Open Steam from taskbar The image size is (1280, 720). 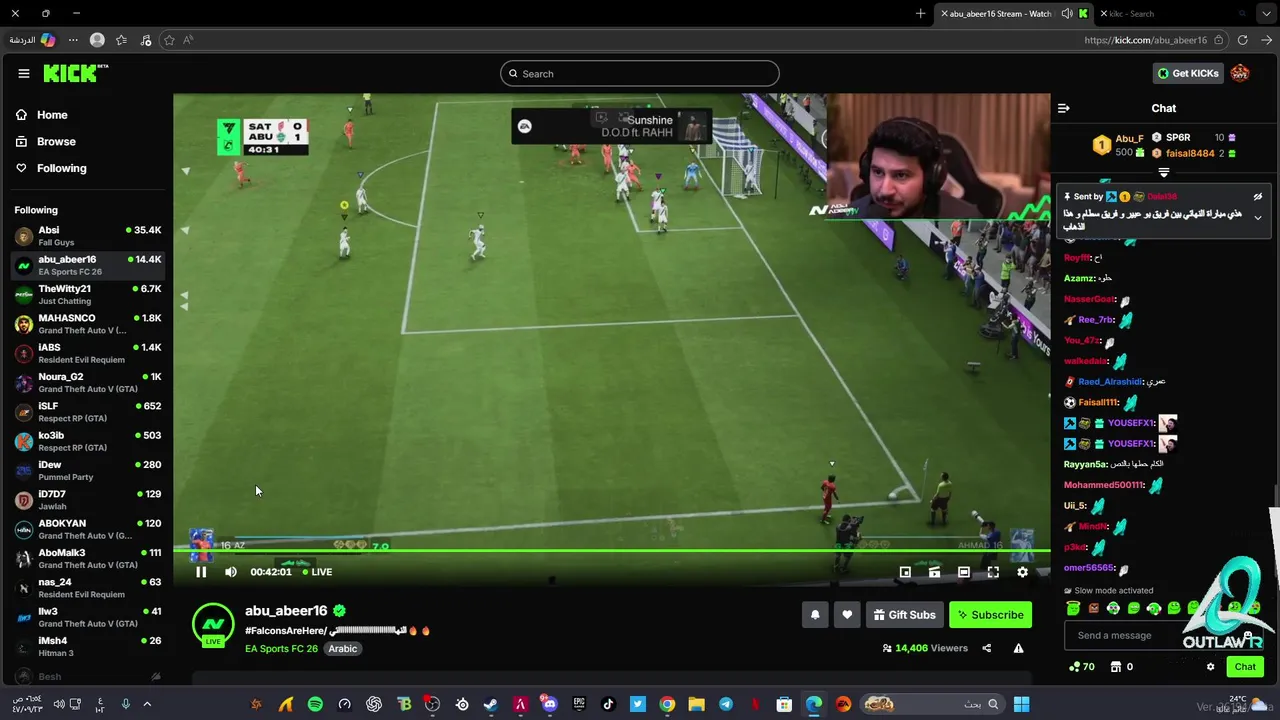[490, 704]
